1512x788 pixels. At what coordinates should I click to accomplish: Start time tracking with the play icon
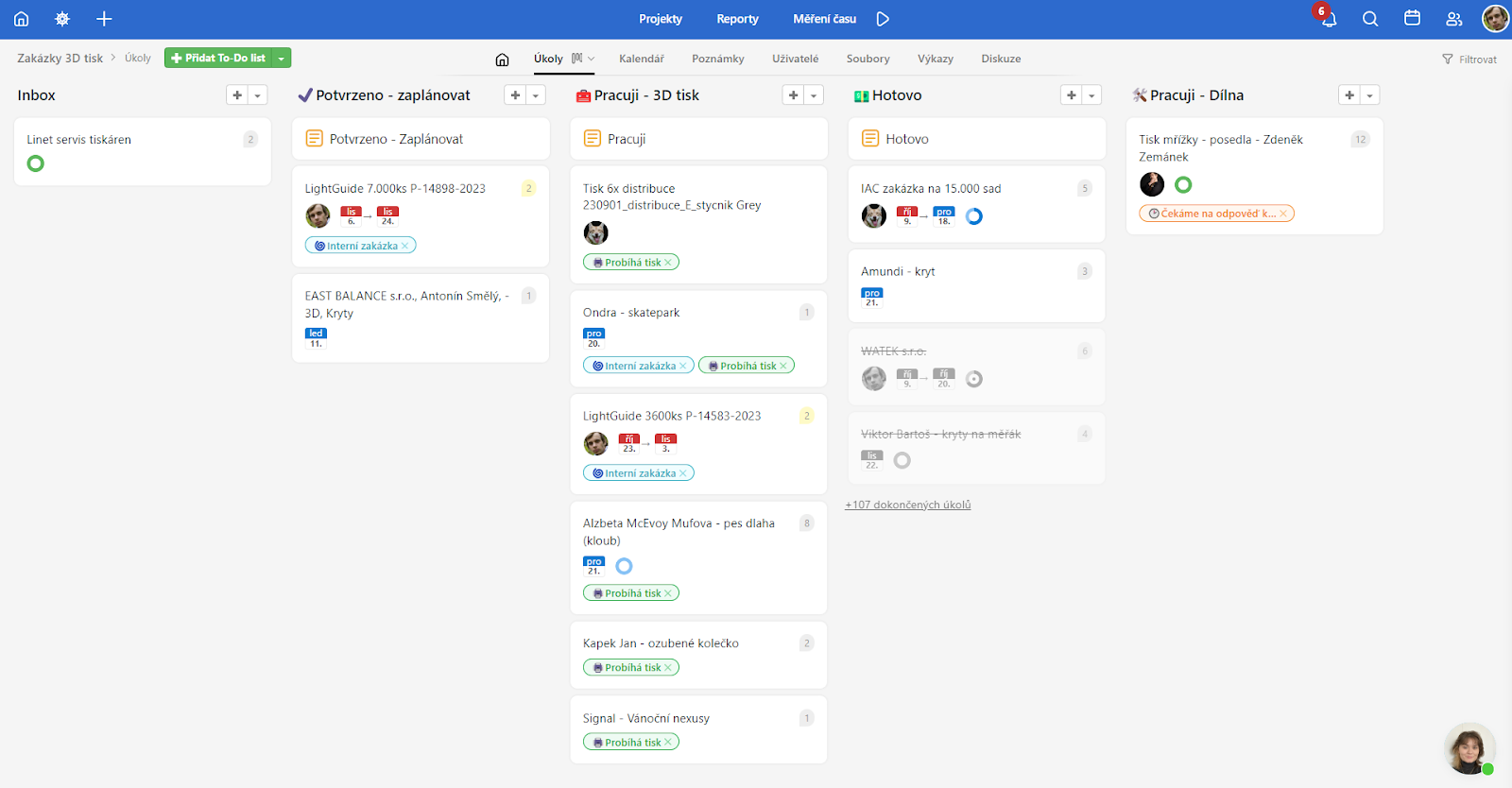pyautogui.click(x=883, y=19)
